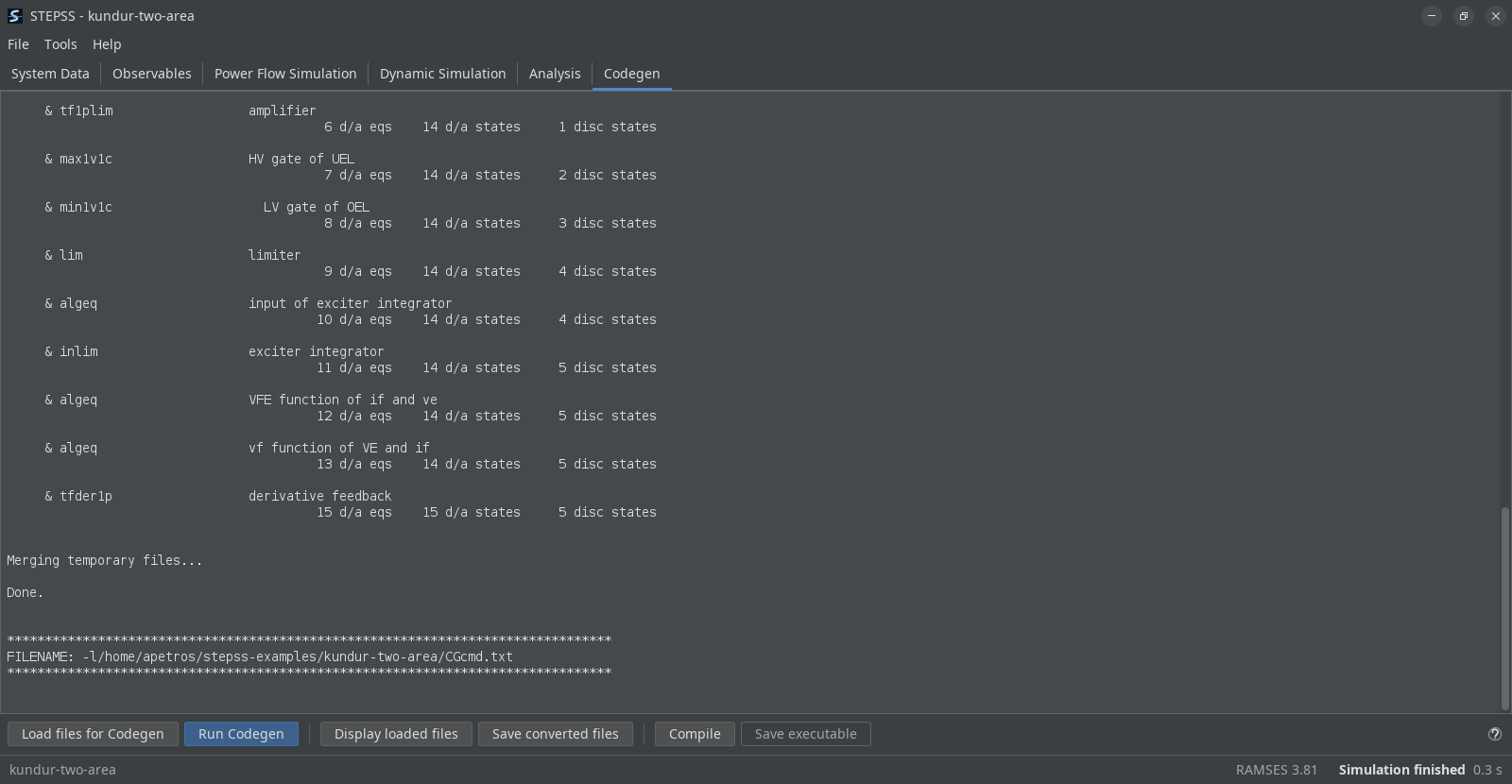
Task: Click Save converted files button
Action: tap(556, 734)
